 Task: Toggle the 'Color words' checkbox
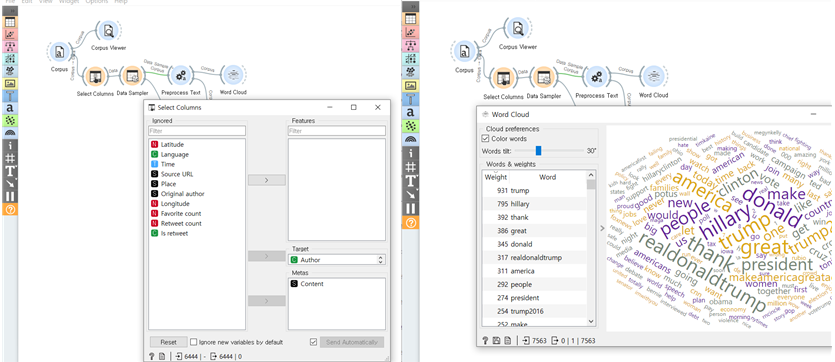(485, 138)
